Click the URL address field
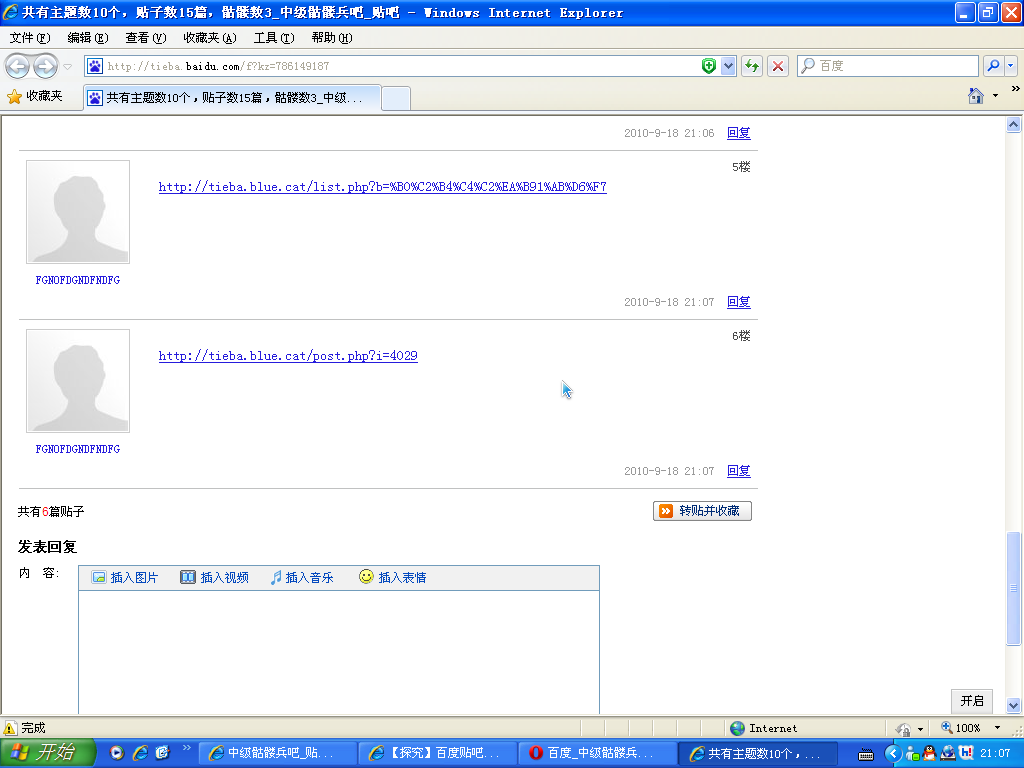 pos(402,66)
